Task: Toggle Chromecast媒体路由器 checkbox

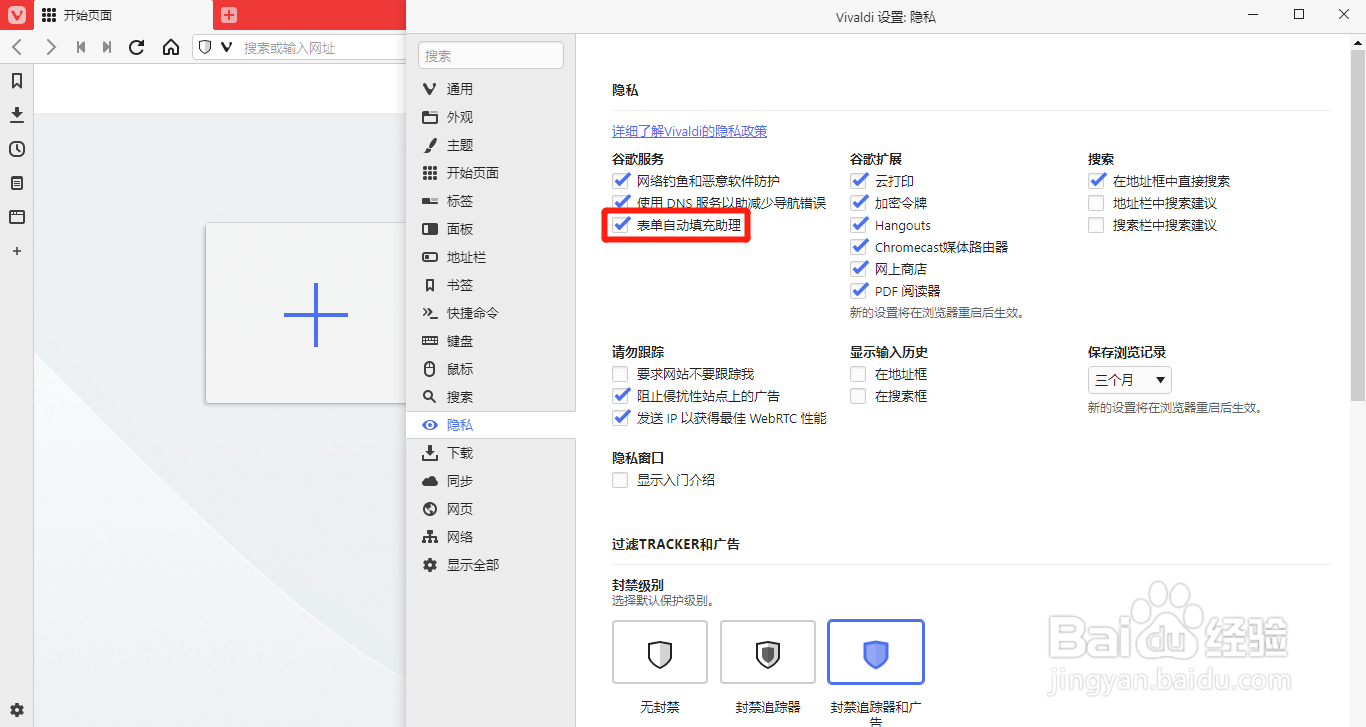Action: click(x=859, y=247)
